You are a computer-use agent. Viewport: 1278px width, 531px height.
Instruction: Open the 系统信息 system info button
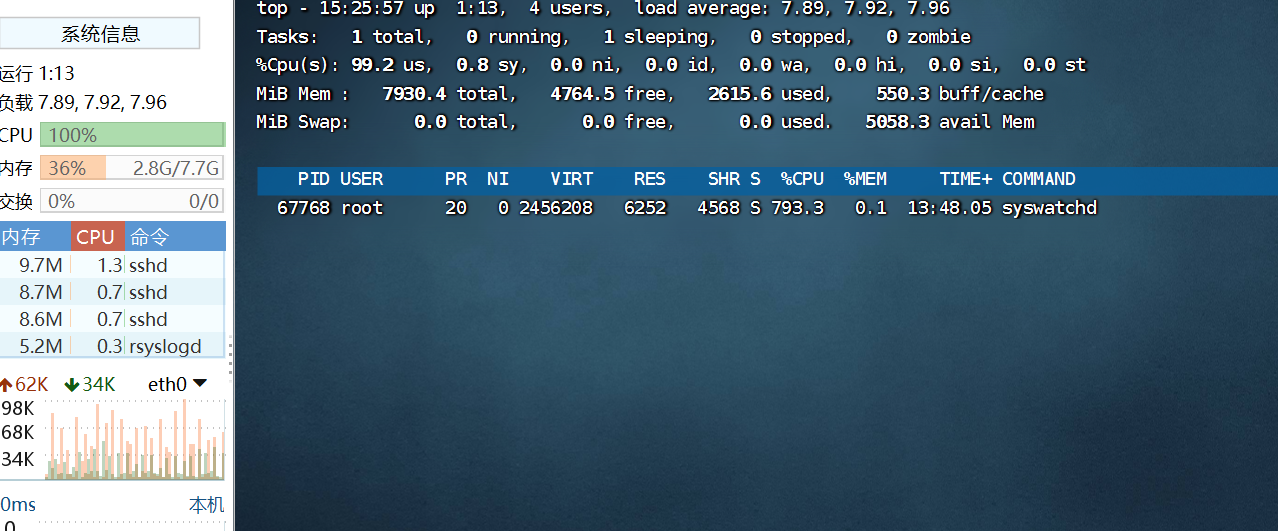100,34
